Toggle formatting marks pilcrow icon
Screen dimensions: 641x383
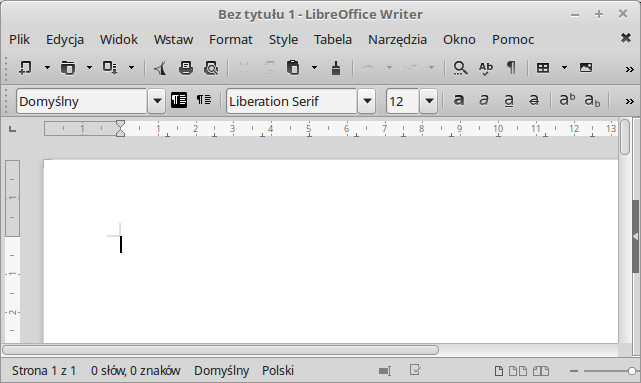click(x=511, y=67)
